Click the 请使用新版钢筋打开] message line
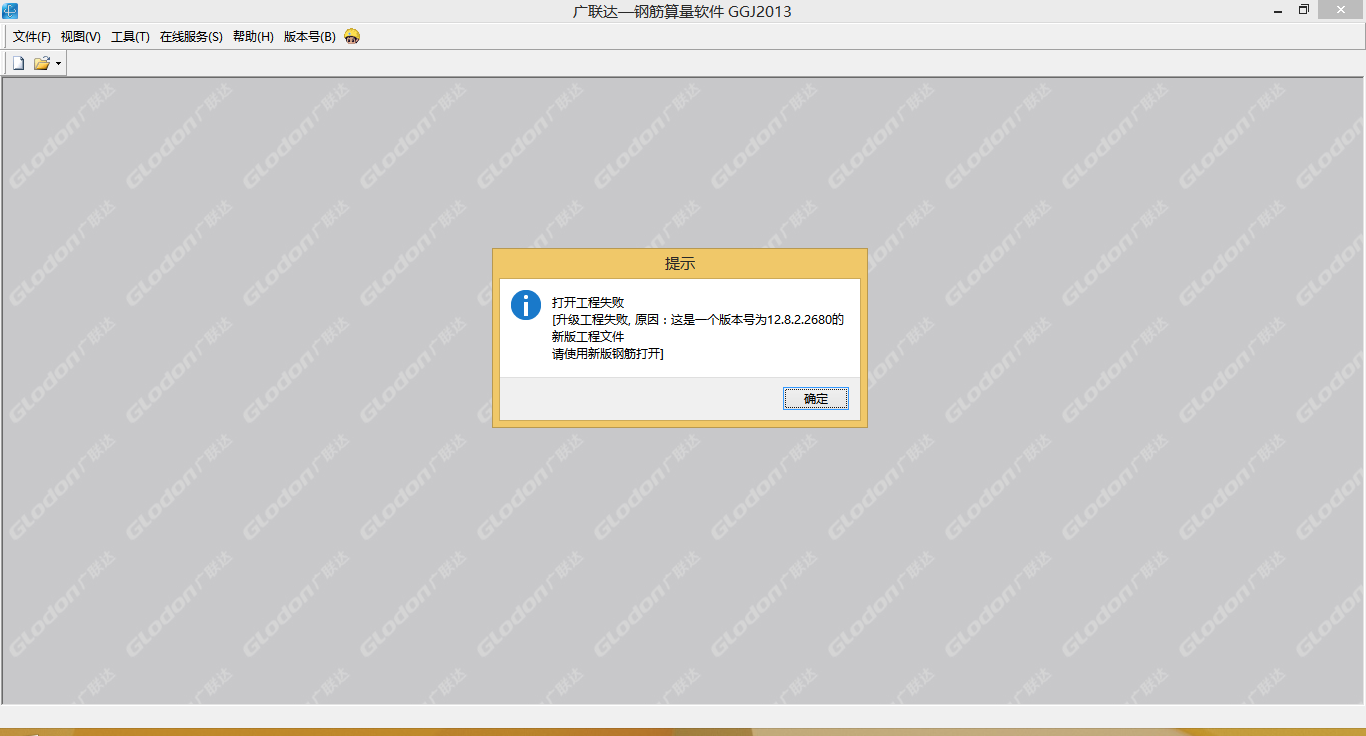The image size is (1366, 736). 608,354
